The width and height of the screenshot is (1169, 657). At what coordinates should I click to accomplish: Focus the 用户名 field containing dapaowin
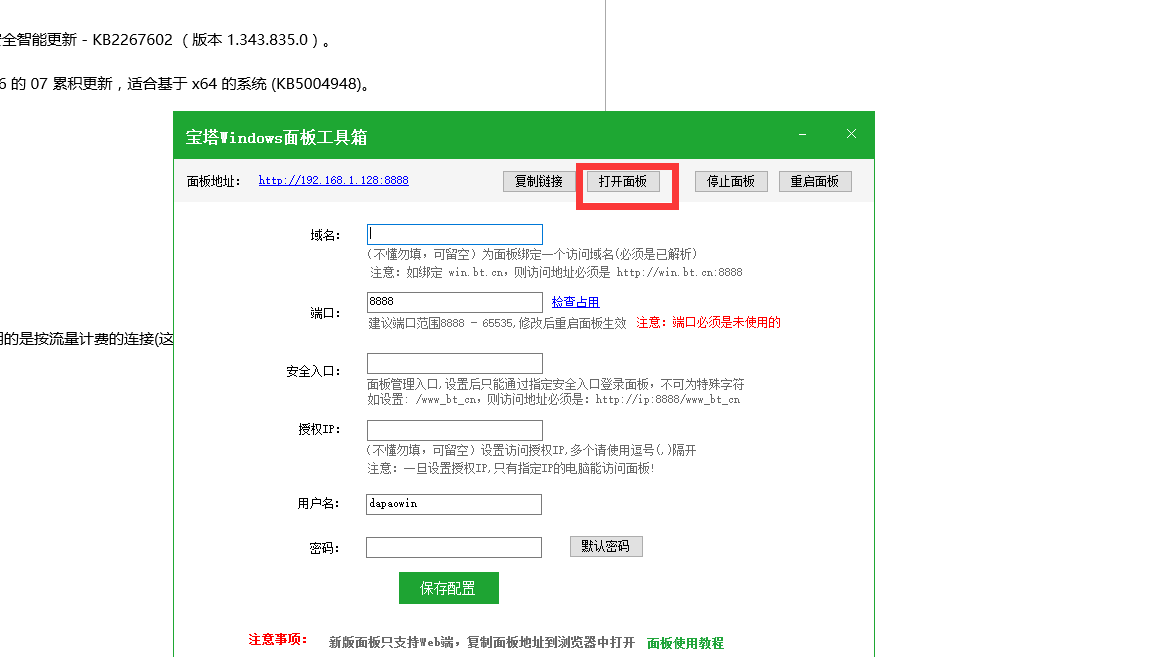(x=454, y=504)
